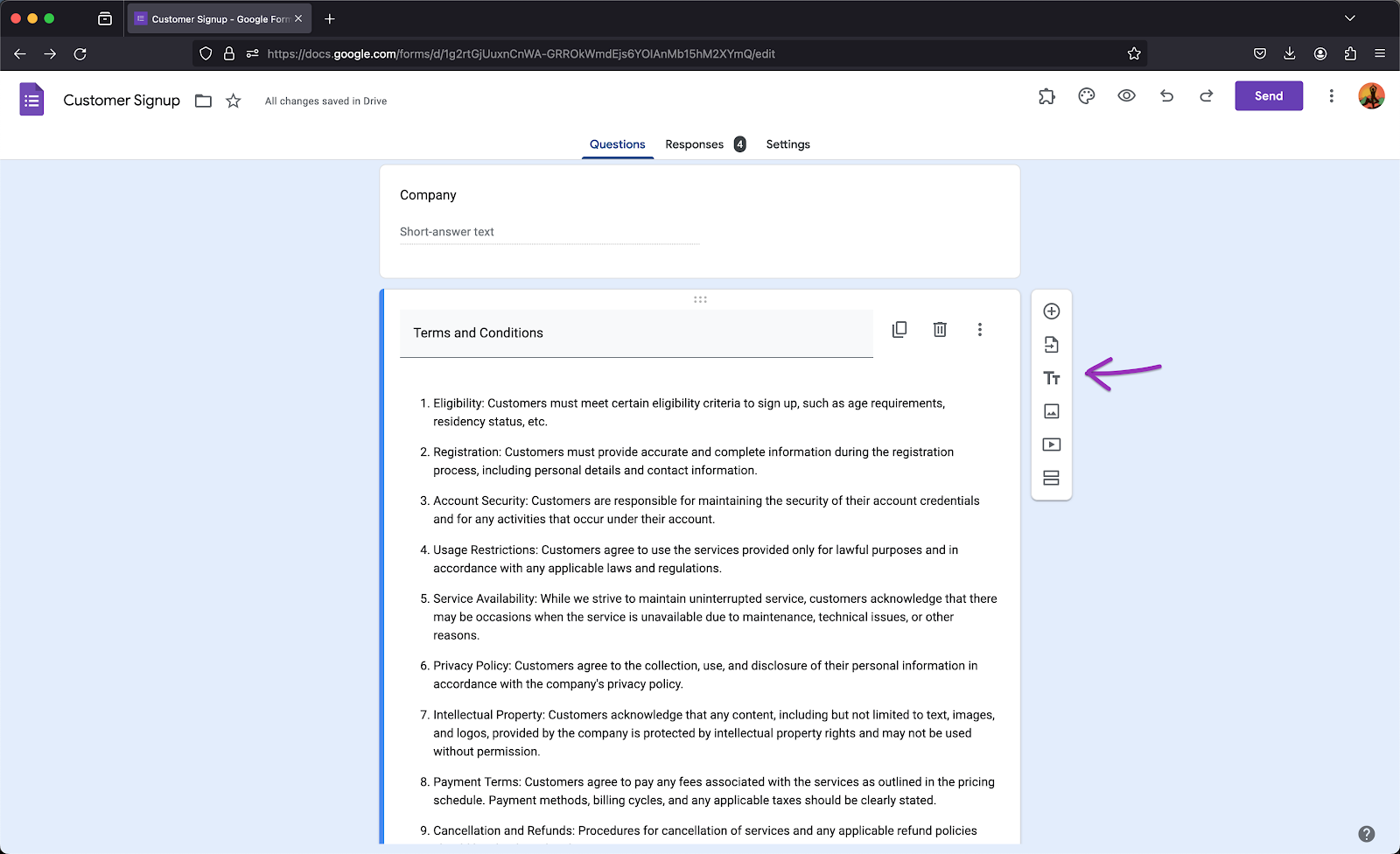Click the Add section icon
This screenshot has height=854, width=1400.
click(1052, 478)
